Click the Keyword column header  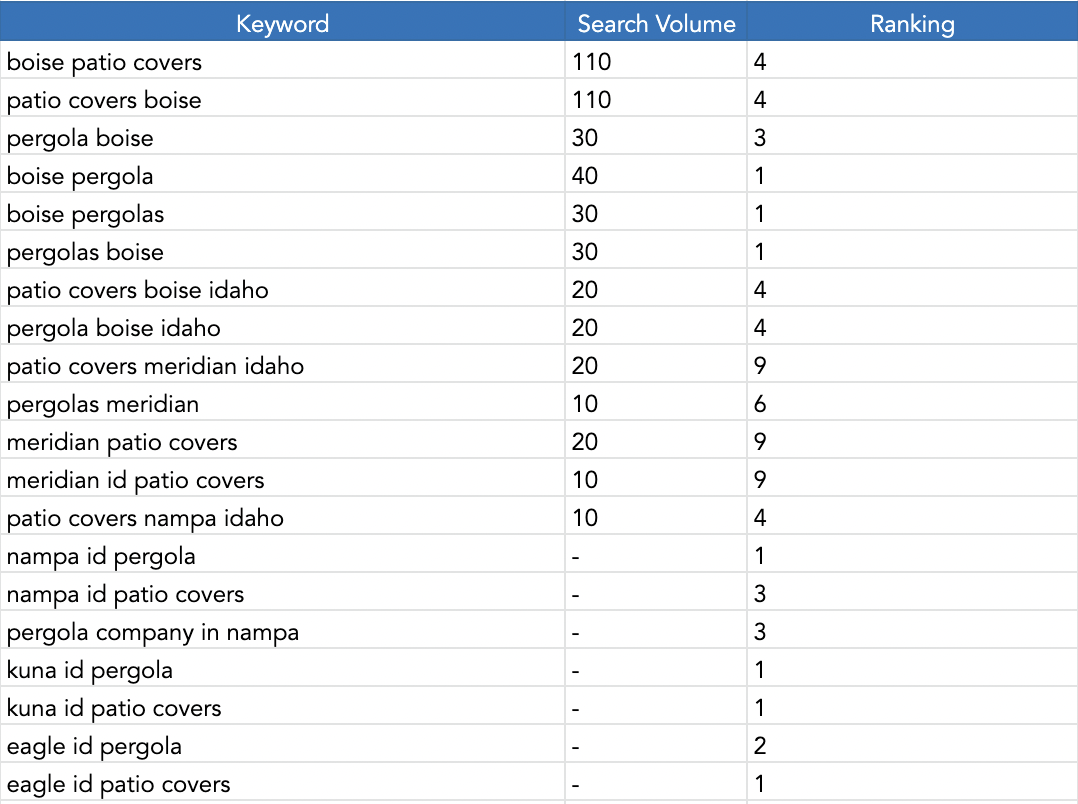(x=282, y=23)
